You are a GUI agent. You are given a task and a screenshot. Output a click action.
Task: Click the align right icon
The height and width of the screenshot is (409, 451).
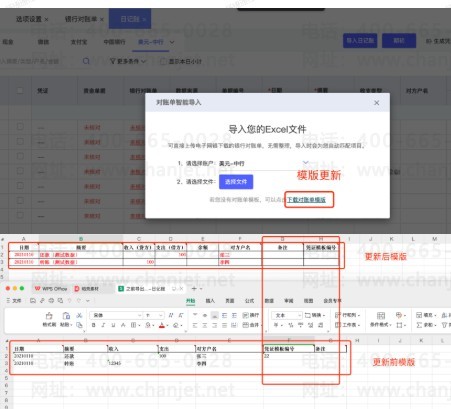coord(215,325)
